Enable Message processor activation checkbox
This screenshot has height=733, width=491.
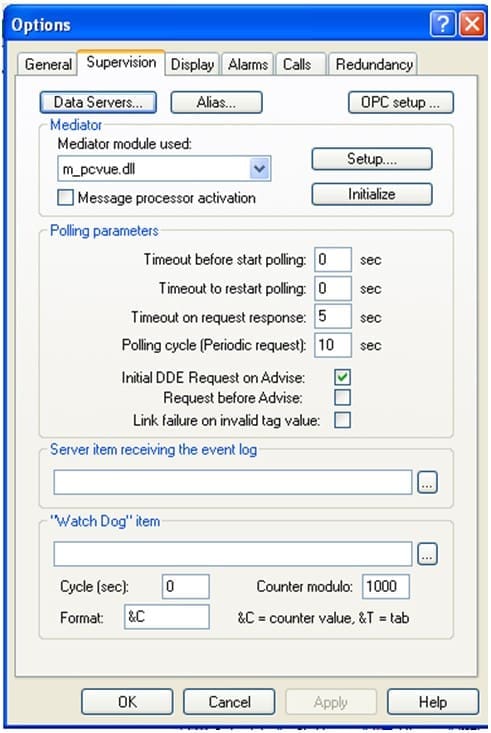(x=65, y=197)
